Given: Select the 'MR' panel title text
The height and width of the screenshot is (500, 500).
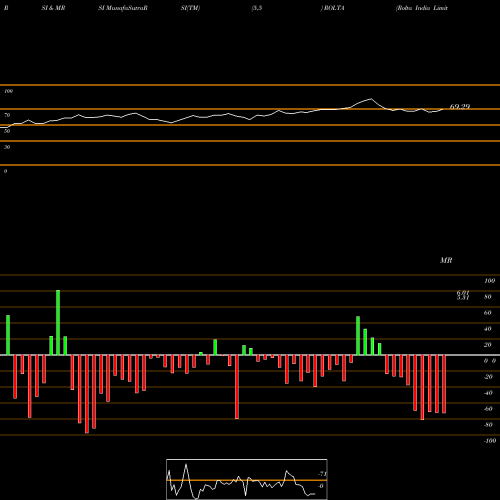Looking at the screenshot, I should [x=446, y=260].
